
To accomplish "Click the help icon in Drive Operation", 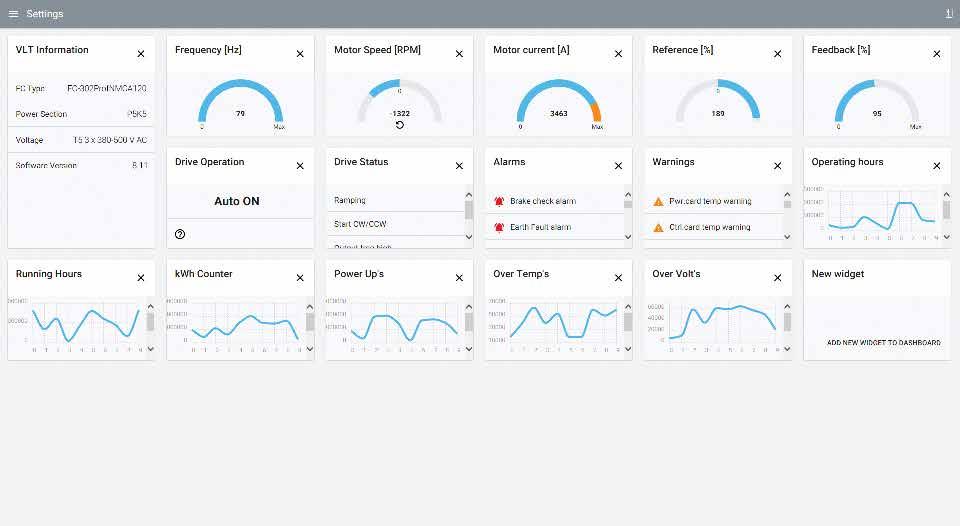I will tap(180, 234).
